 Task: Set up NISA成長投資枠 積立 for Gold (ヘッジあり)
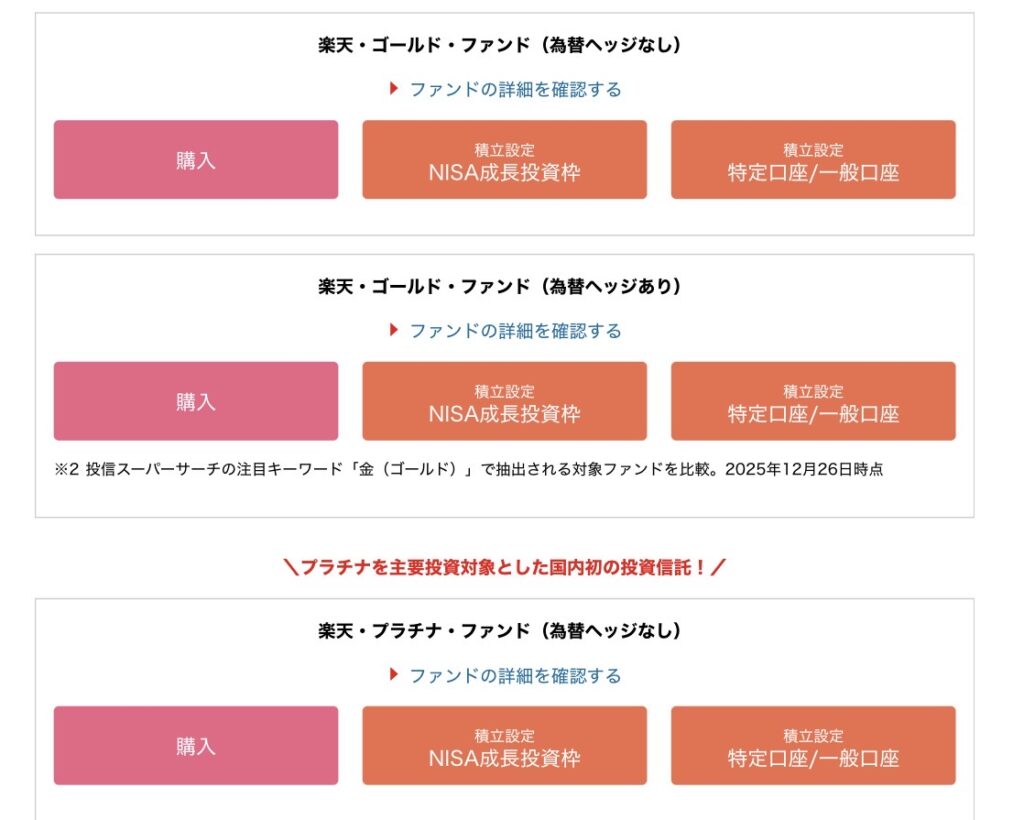tap(504, 401)
